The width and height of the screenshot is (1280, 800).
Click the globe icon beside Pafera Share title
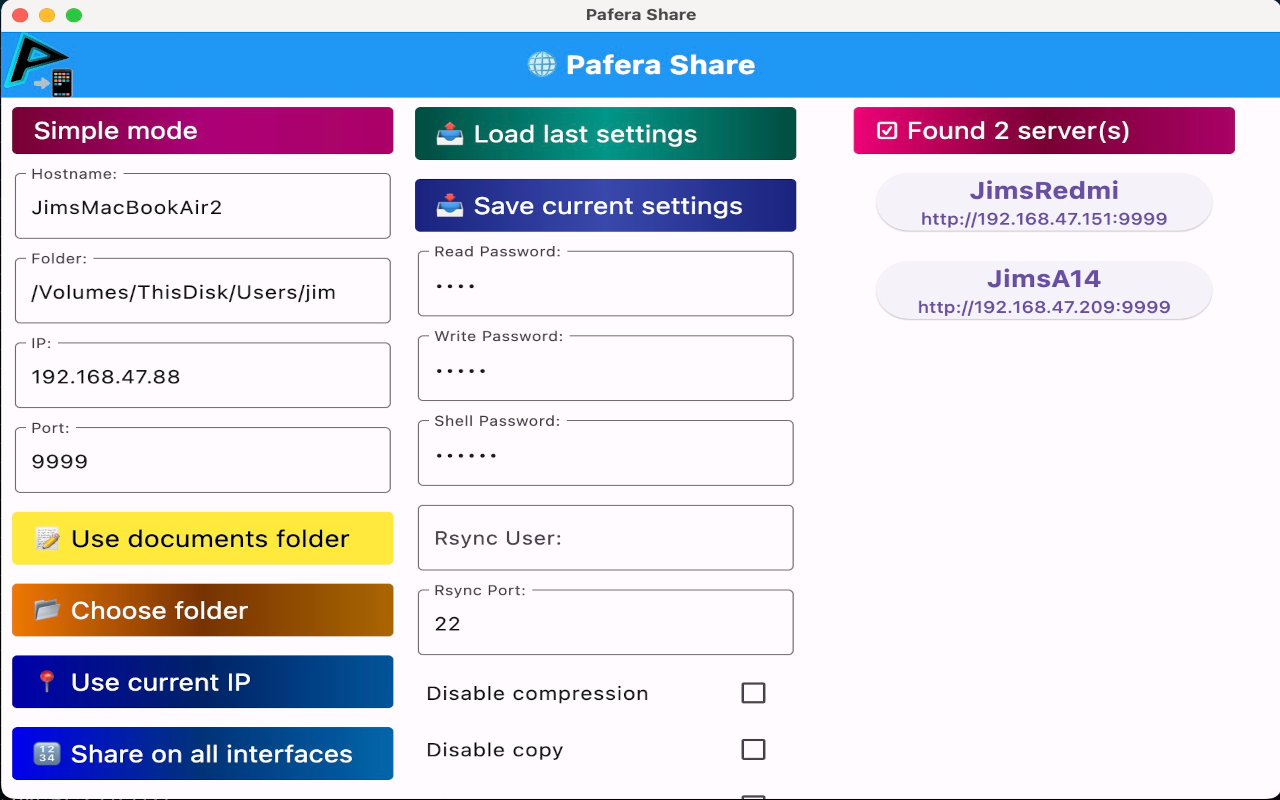pos(541,65)
